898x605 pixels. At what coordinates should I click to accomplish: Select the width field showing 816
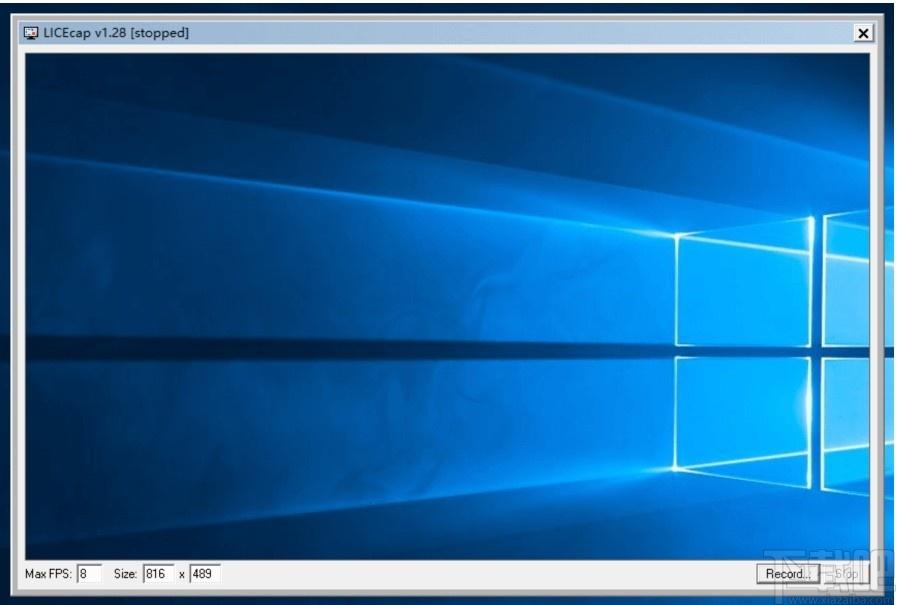click(x=159, y=573)
